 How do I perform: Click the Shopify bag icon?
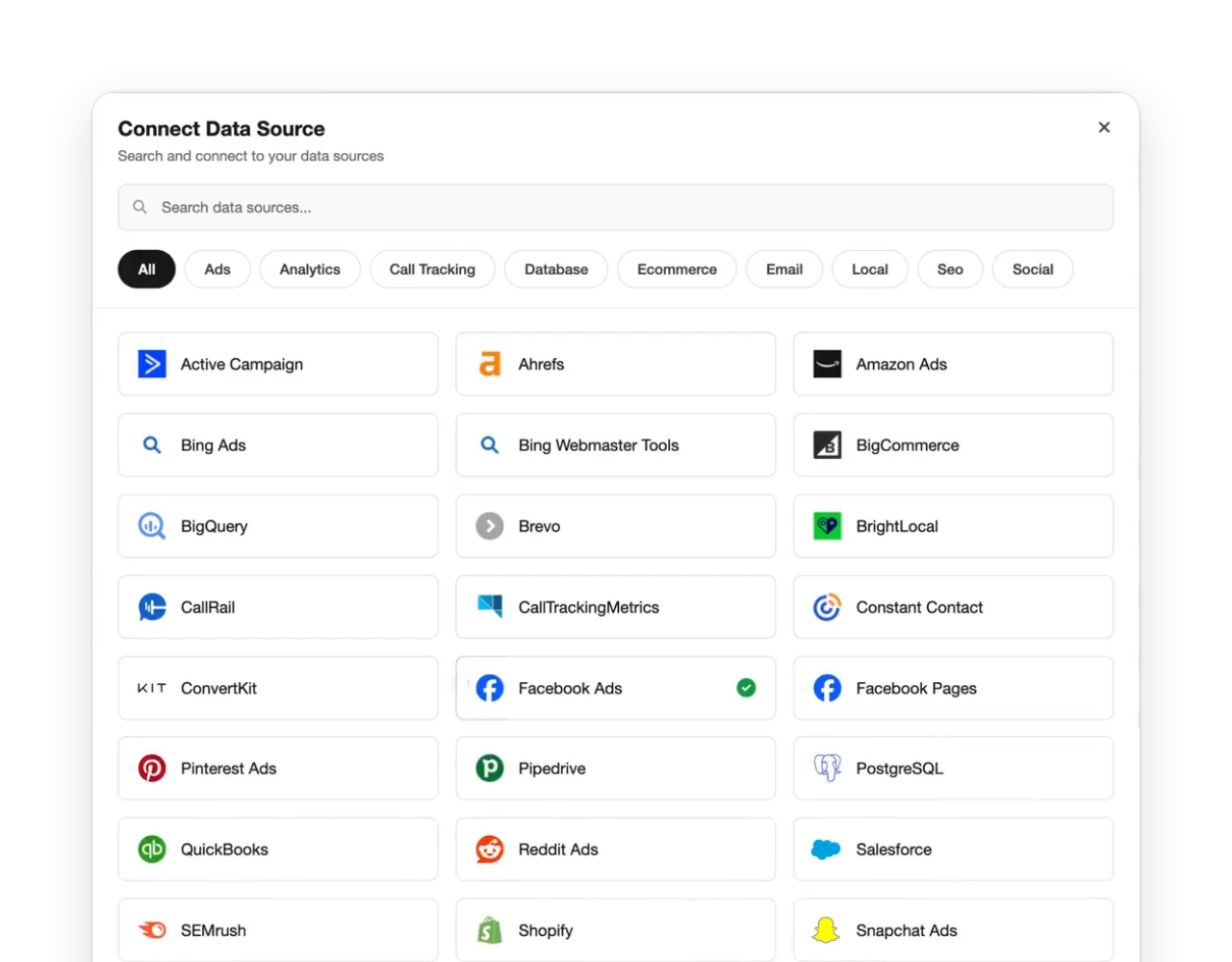[x=490, y=930]
